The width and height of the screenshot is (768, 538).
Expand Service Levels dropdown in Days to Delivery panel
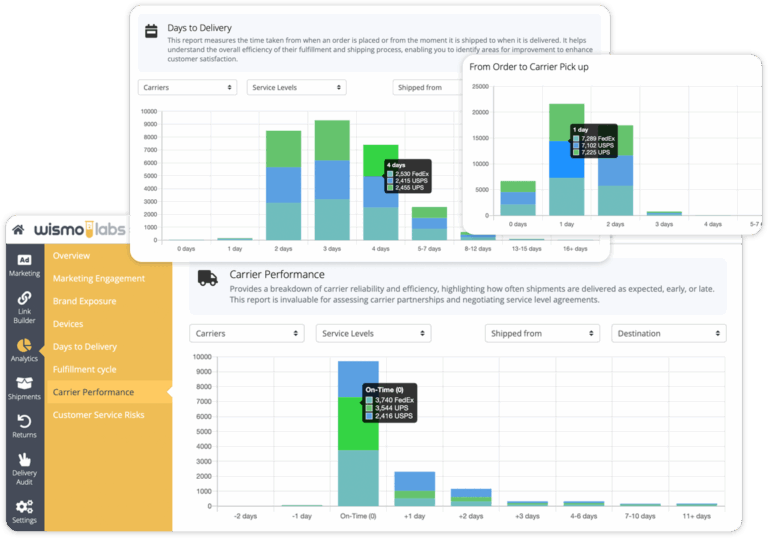coord(296,87)
